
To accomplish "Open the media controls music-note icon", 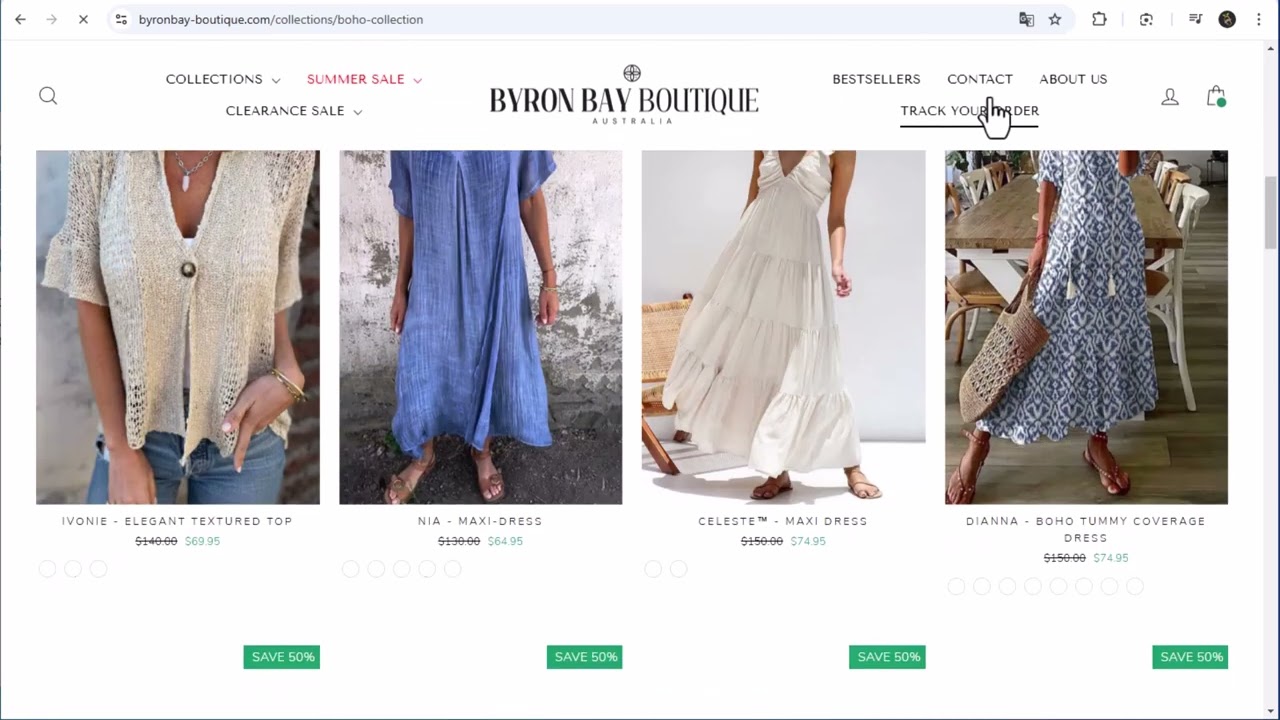I will click(1195, 19).
